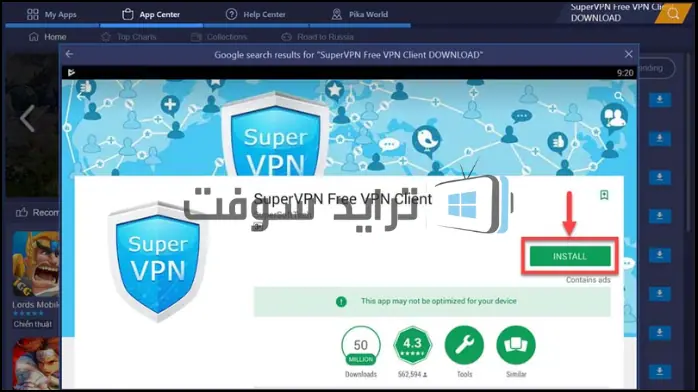Click the topmost download icon in right column
Screen dimensions: 698x392
pos(660,100)
